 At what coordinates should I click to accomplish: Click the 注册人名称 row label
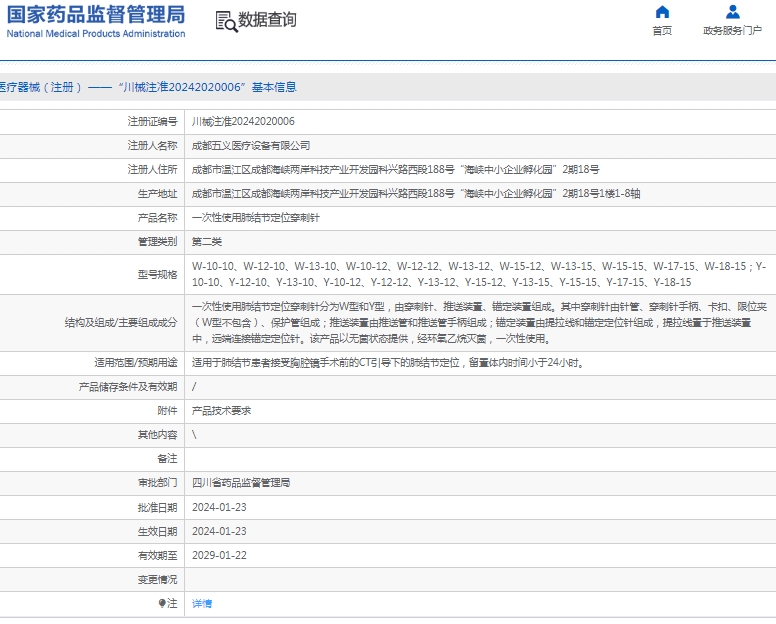click(x=152, y=145)
